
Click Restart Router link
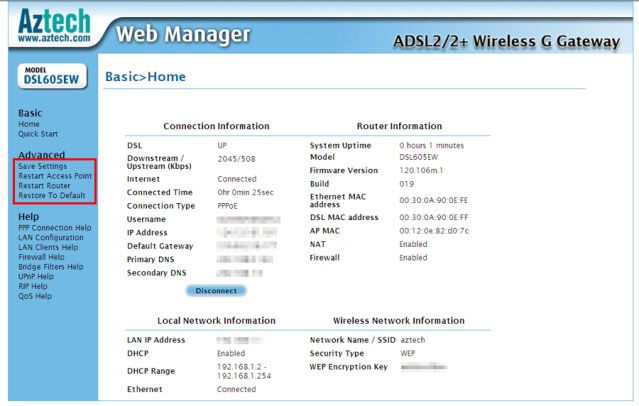point(44,186)
